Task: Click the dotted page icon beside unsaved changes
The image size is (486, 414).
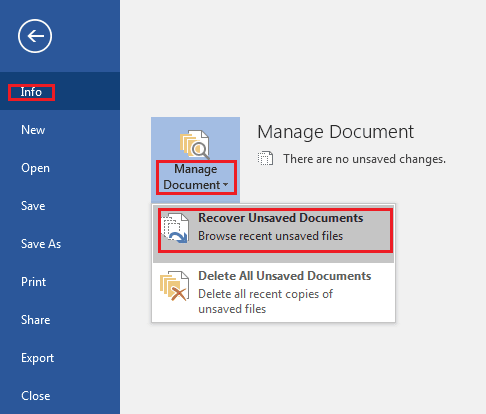Action: coord(265,158)
